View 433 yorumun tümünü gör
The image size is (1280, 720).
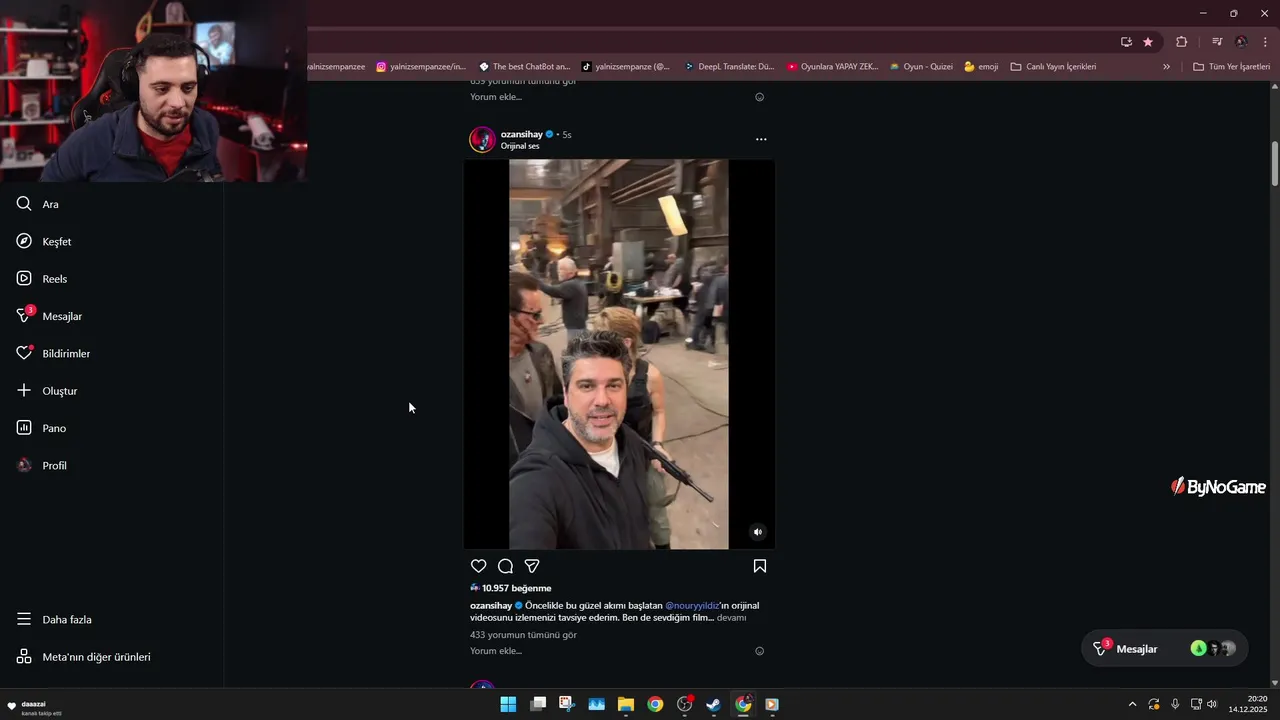(523, 635)
